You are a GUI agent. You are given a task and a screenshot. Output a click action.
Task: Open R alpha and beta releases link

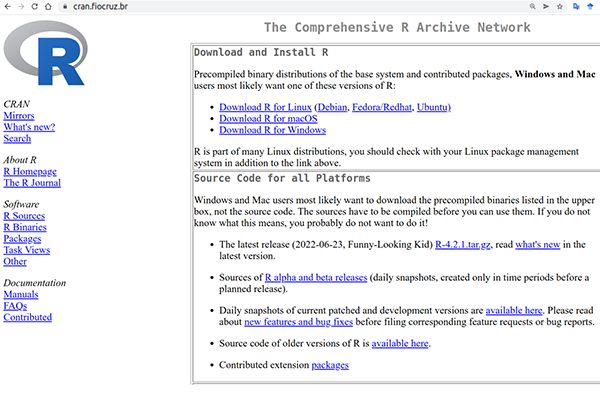point(316,277)
